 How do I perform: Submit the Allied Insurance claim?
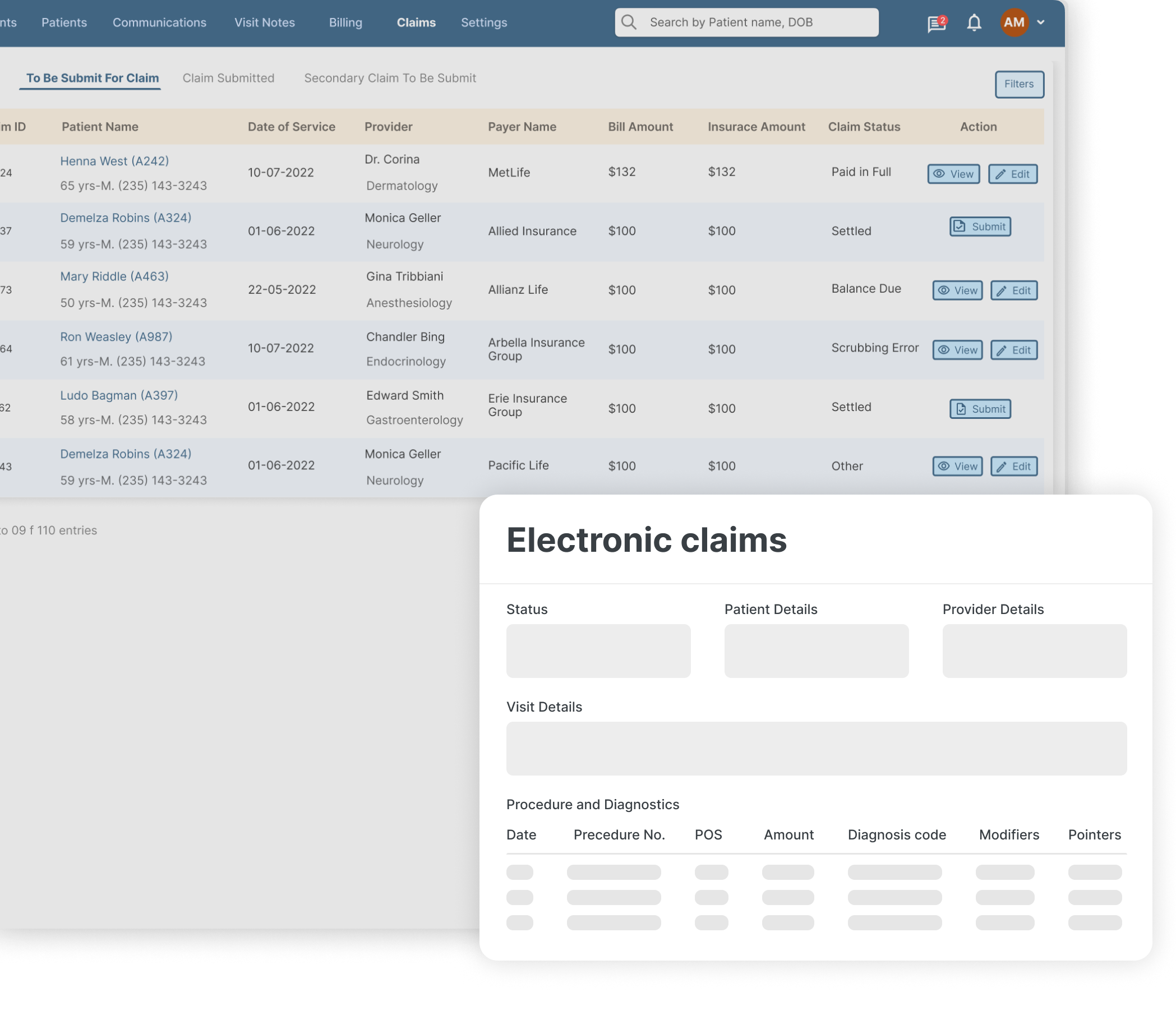980,227
